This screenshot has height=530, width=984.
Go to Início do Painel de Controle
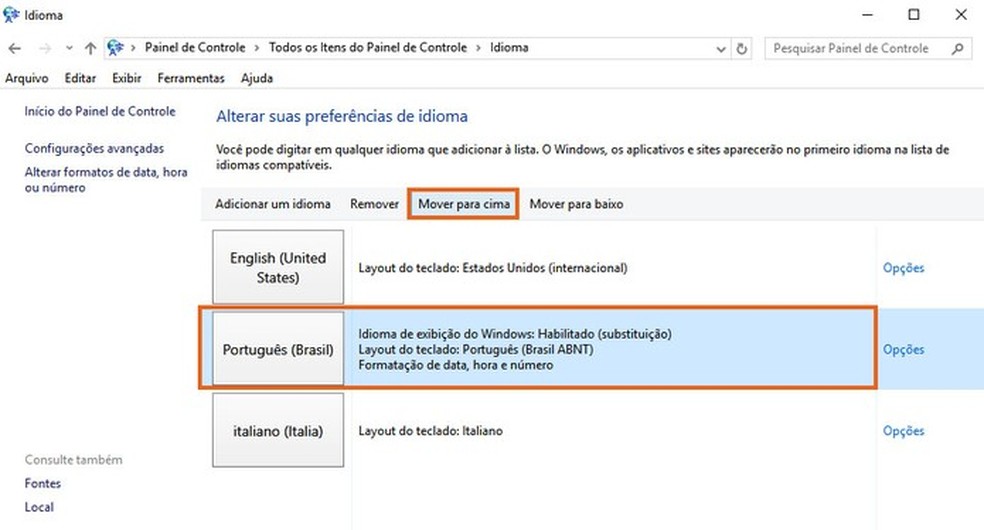[100, 112]
